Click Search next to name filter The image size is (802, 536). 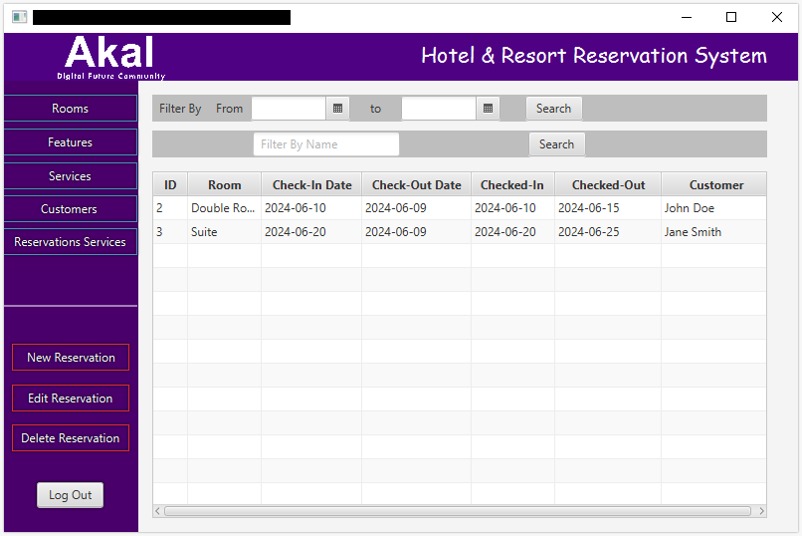556,144
